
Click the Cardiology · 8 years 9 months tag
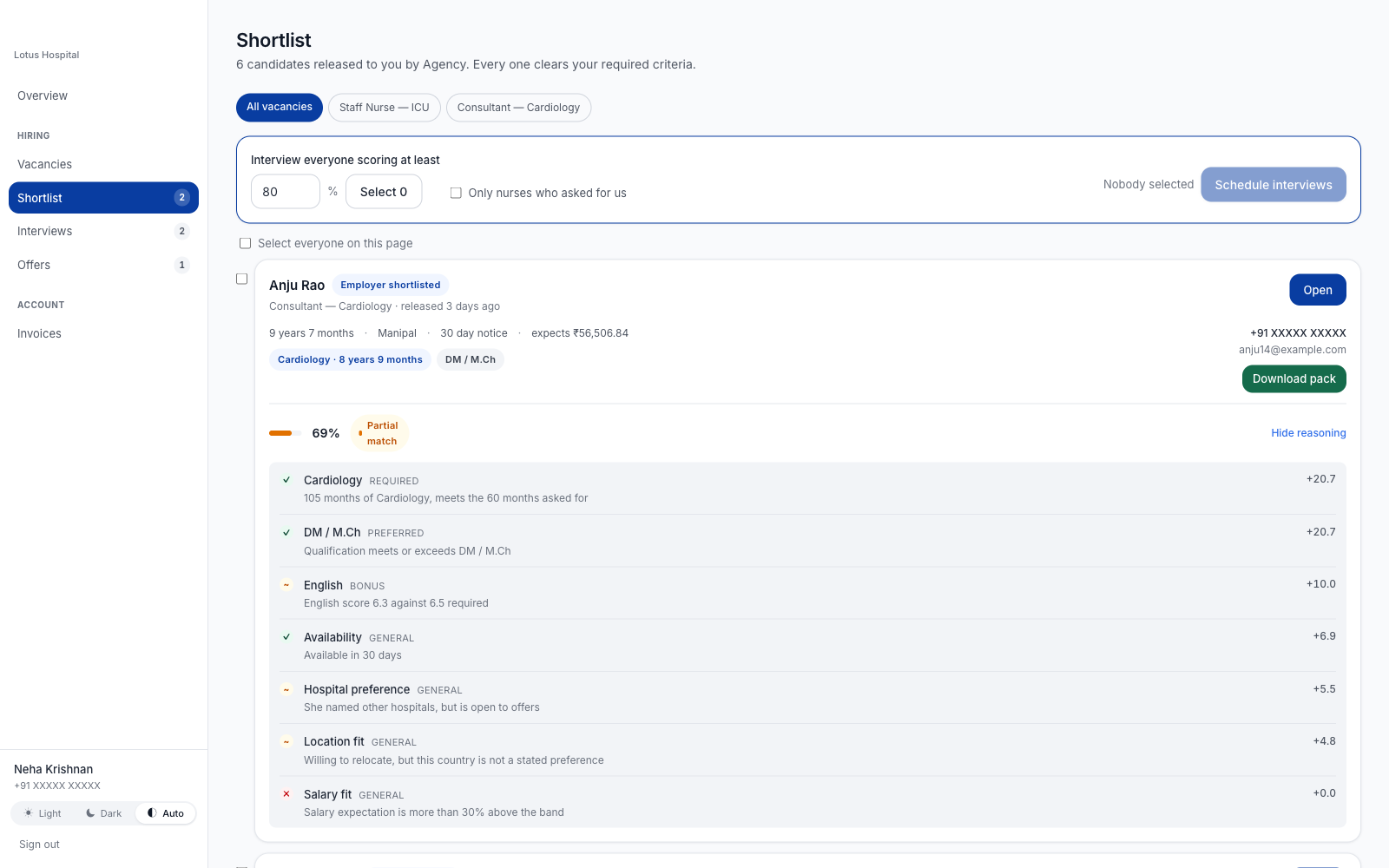tap(350, 359)
